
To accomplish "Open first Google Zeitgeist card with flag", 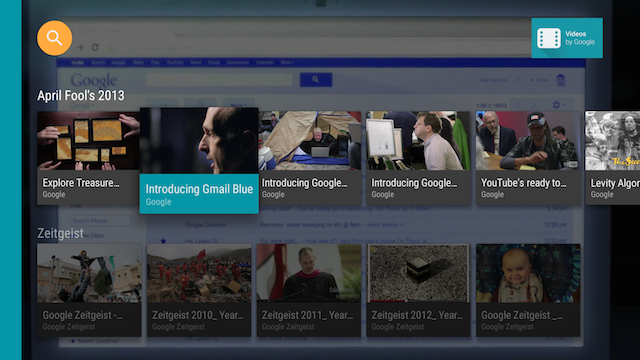I will click(x=89, y=290).
